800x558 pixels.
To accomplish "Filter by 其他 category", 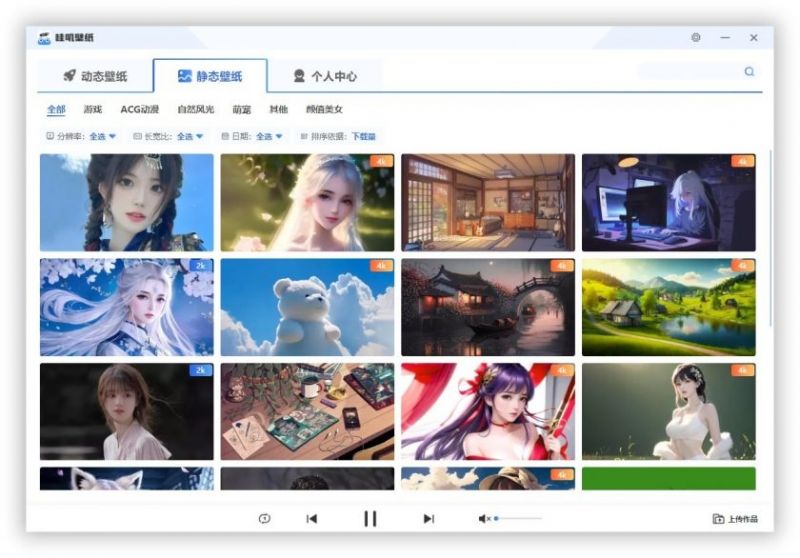I will pos(279,109).
